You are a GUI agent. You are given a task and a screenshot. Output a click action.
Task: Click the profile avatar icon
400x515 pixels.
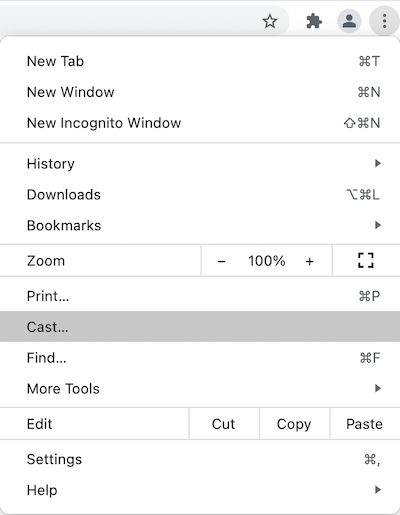(x=349, y=21)
